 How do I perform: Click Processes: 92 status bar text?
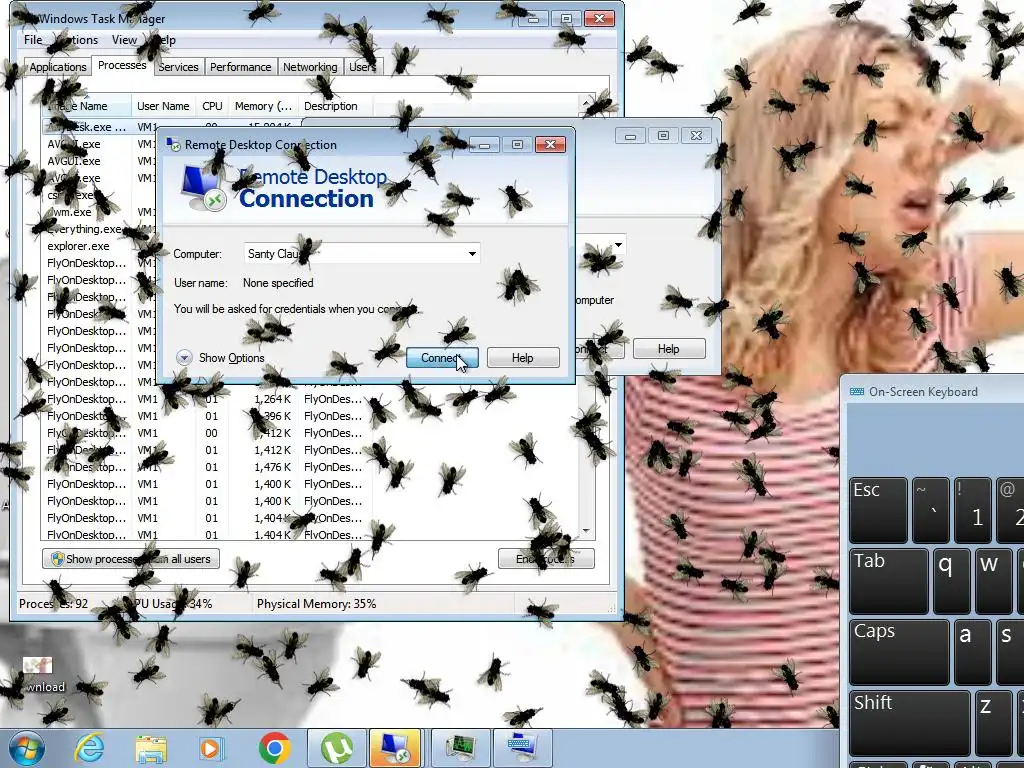click(53, 604)
